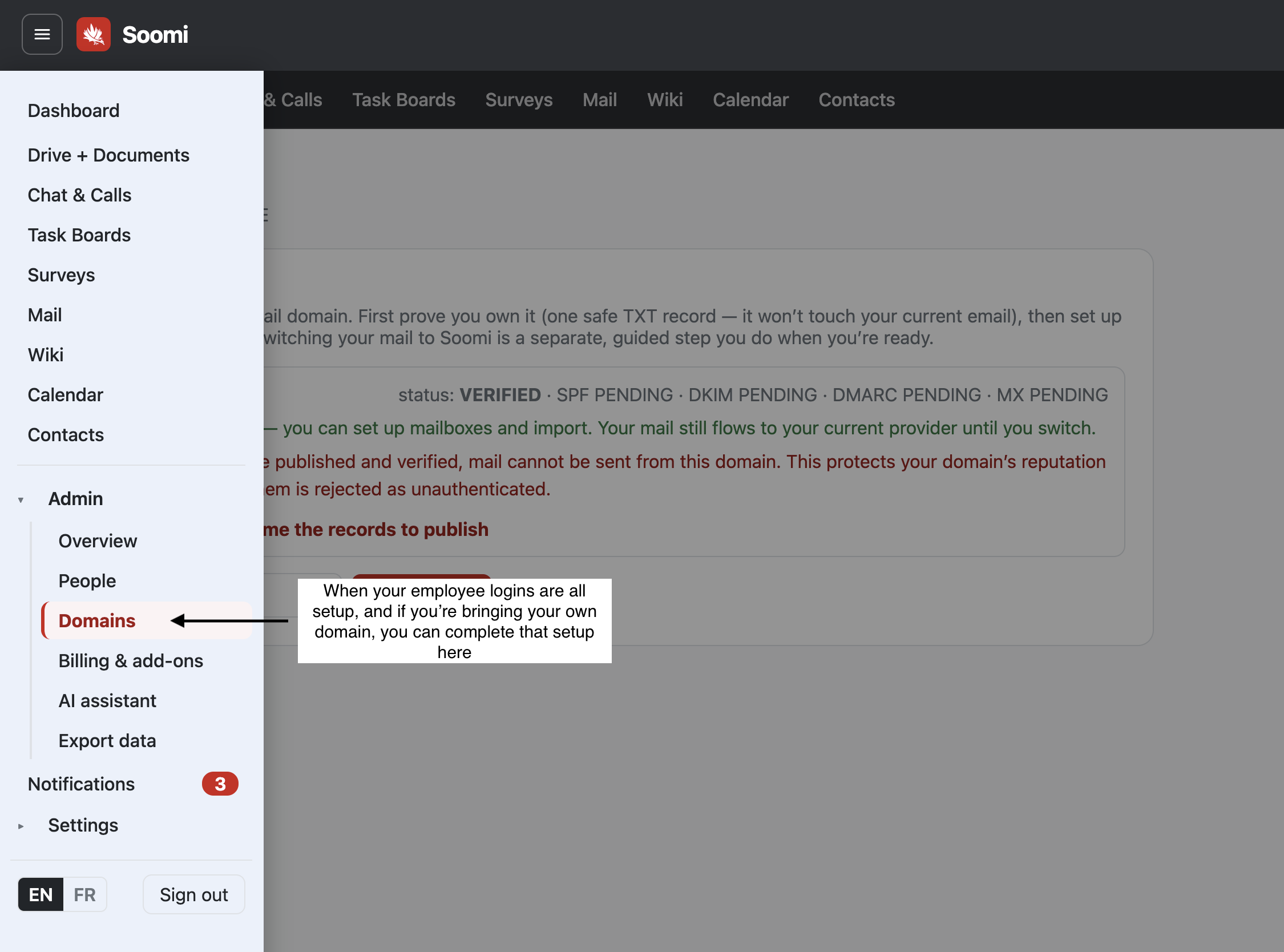Open Task Boards tab in top navigation

pos(404,100)
